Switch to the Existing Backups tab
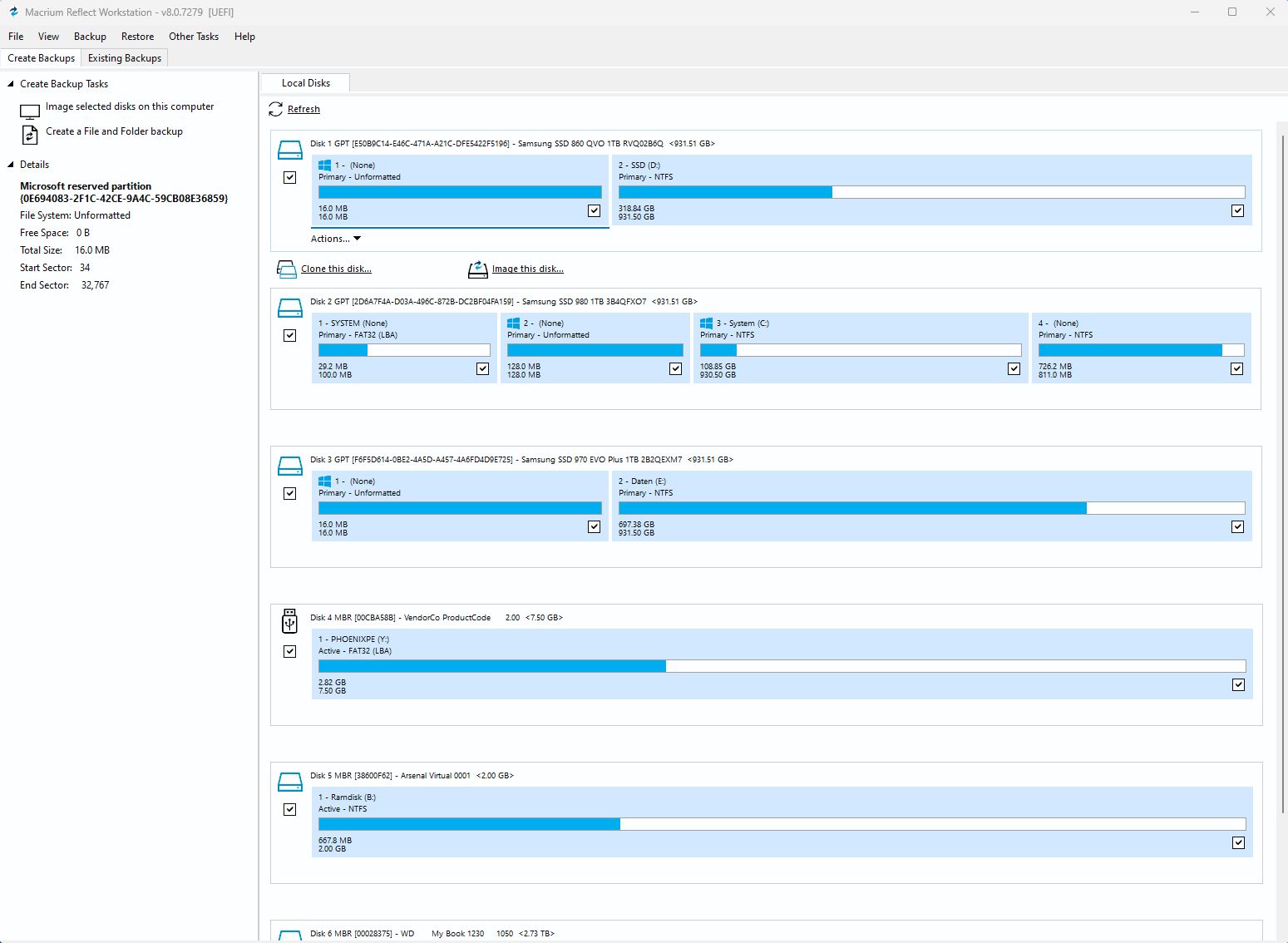 click(x=125, y=58)
